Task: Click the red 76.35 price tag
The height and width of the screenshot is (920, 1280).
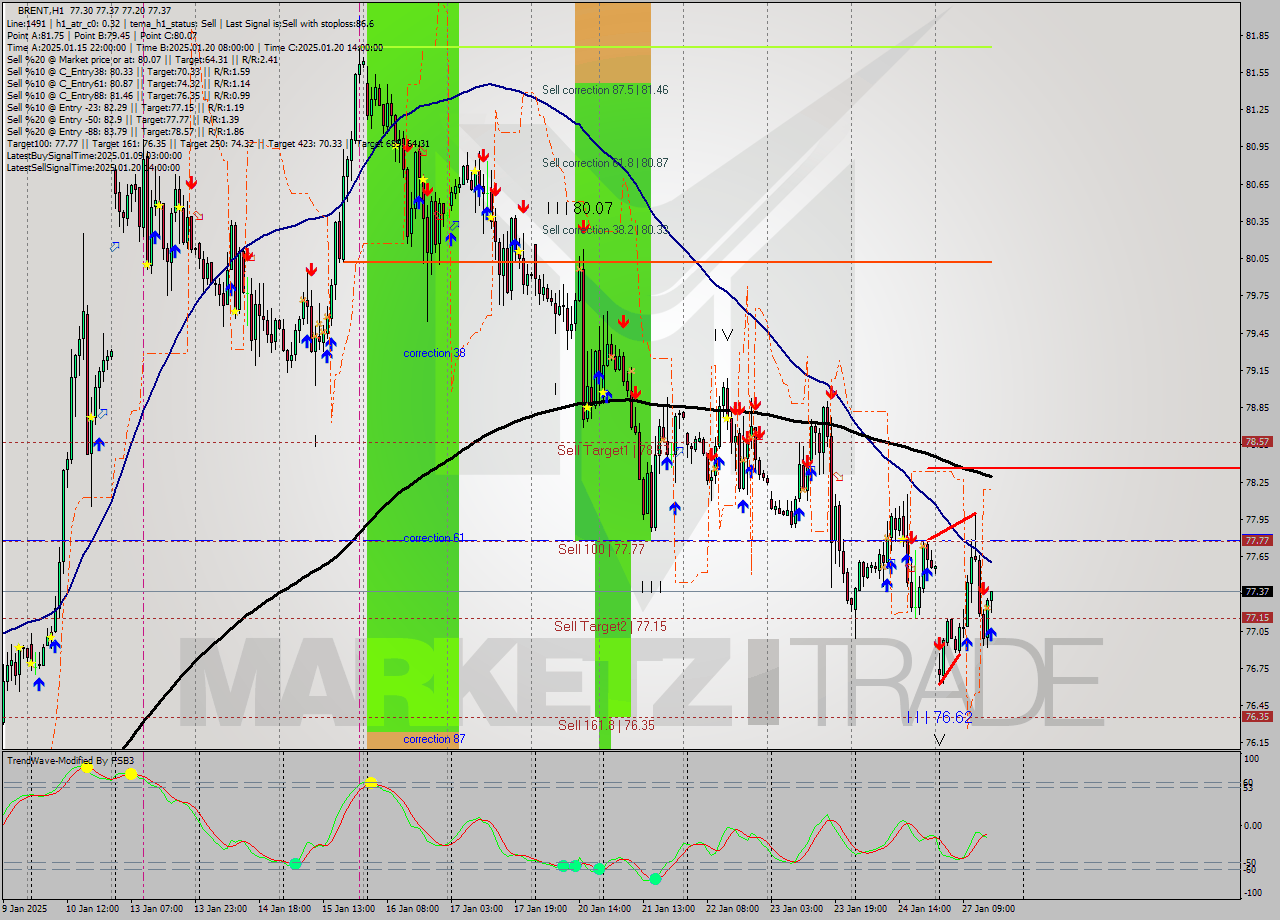Action: (x=1256, y=716)
